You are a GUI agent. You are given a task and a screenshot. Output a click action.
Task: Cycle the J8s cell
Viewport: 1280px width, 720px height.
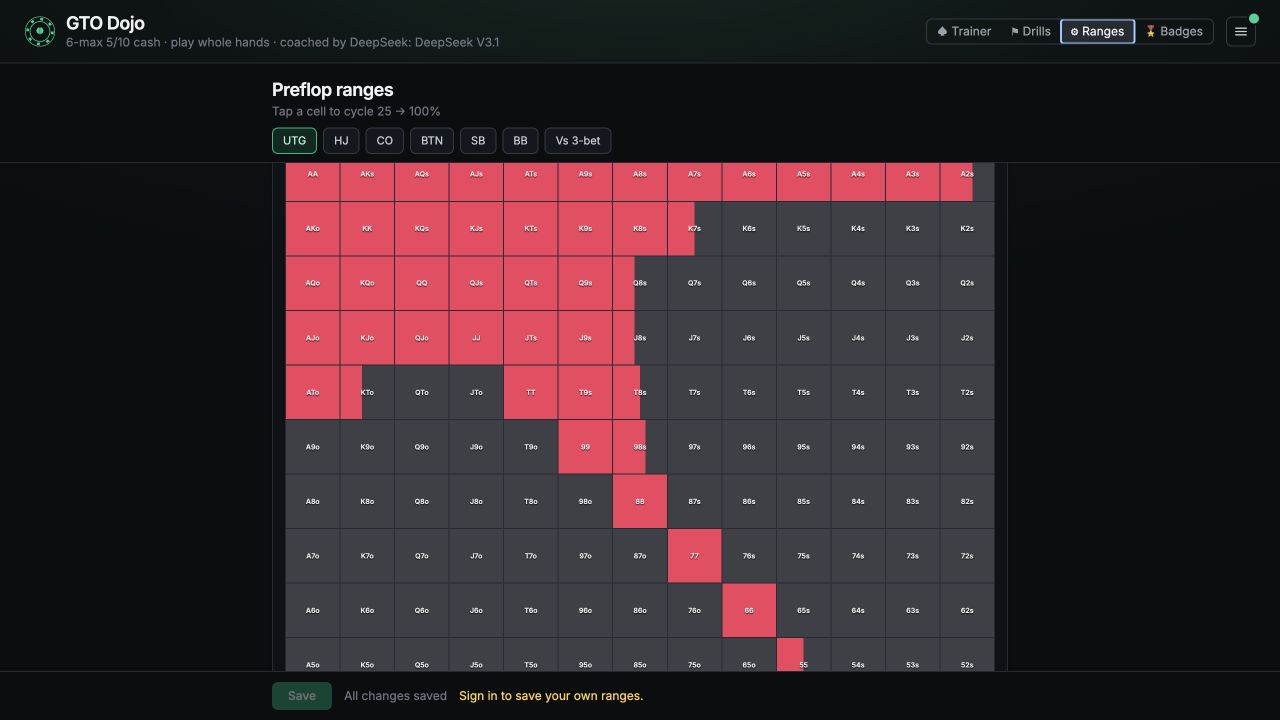pyautogui.click(x=640, y=338)
